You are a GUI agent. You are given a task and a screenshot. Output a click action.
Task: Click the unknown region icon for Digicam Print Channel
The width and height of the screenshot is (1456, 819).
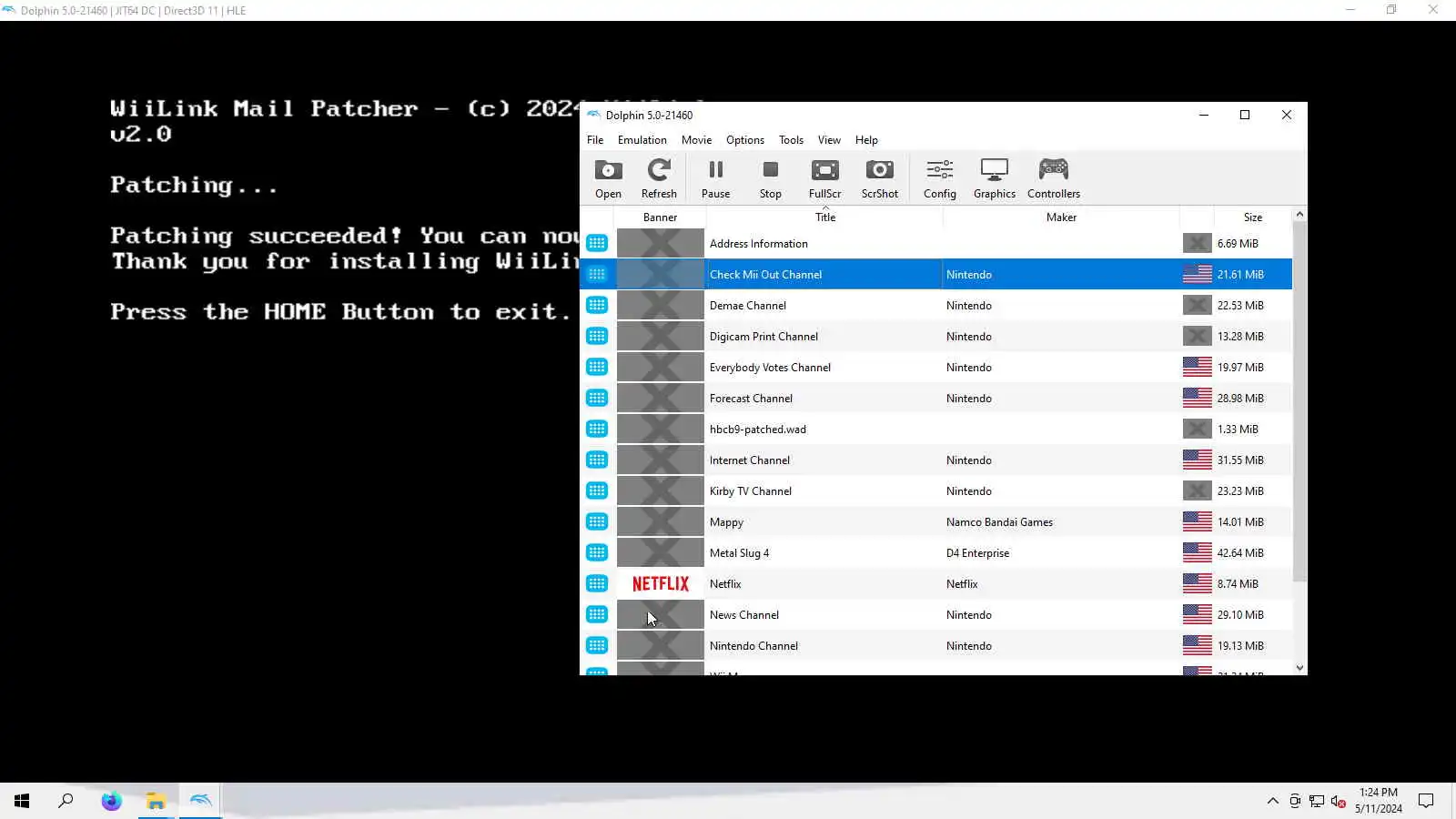1197,336
